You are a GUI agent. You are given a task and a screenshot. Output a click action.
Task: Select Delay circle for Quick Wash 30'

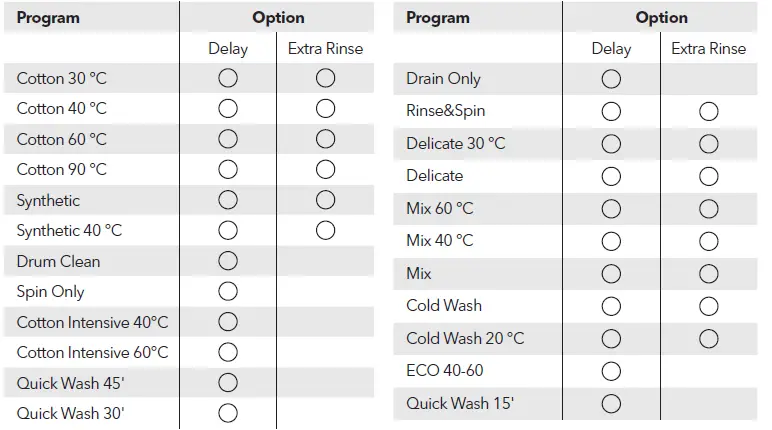pyautogui.click(x=228, y=412)
